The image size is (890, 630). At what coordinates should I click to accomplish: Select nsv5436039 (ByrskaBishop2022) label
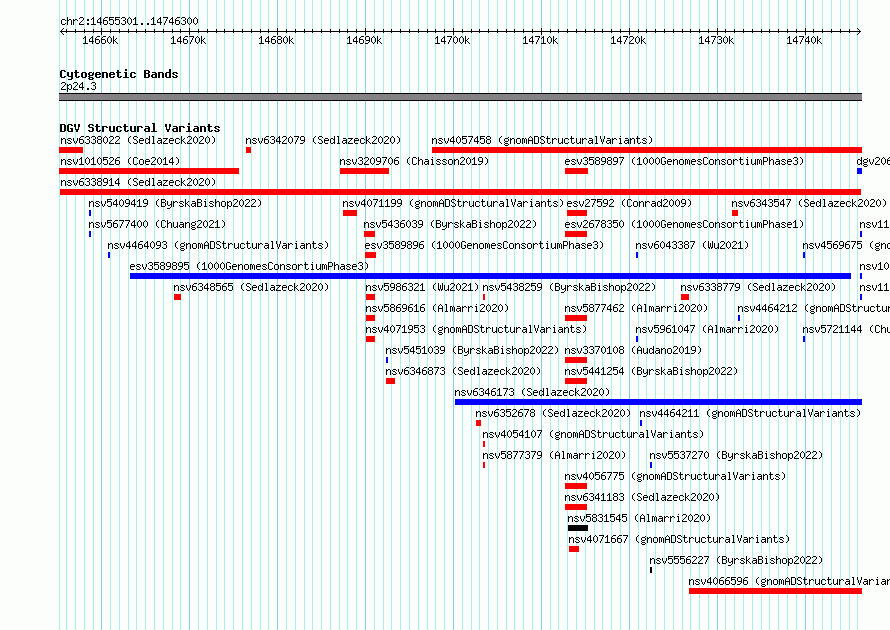(450, 224)
